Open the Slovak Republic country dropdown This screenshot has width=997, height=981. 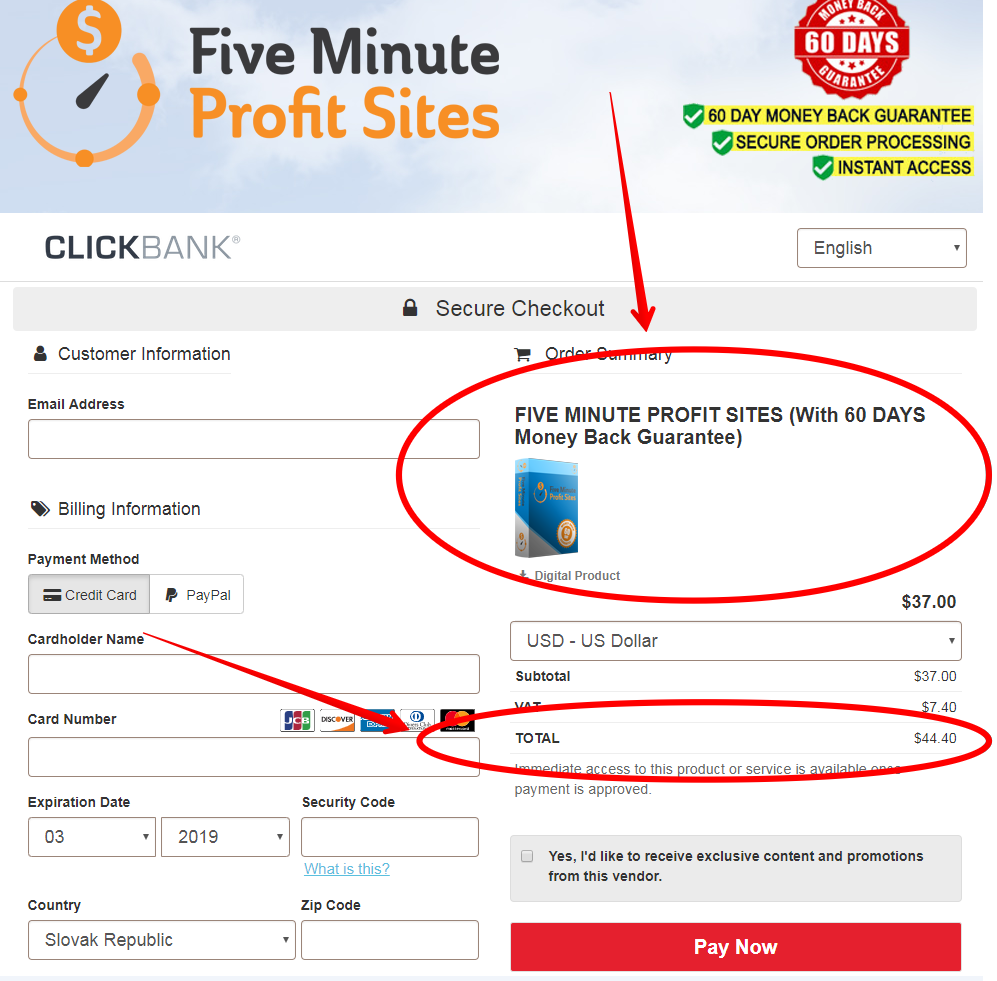[x=162, y=940]
